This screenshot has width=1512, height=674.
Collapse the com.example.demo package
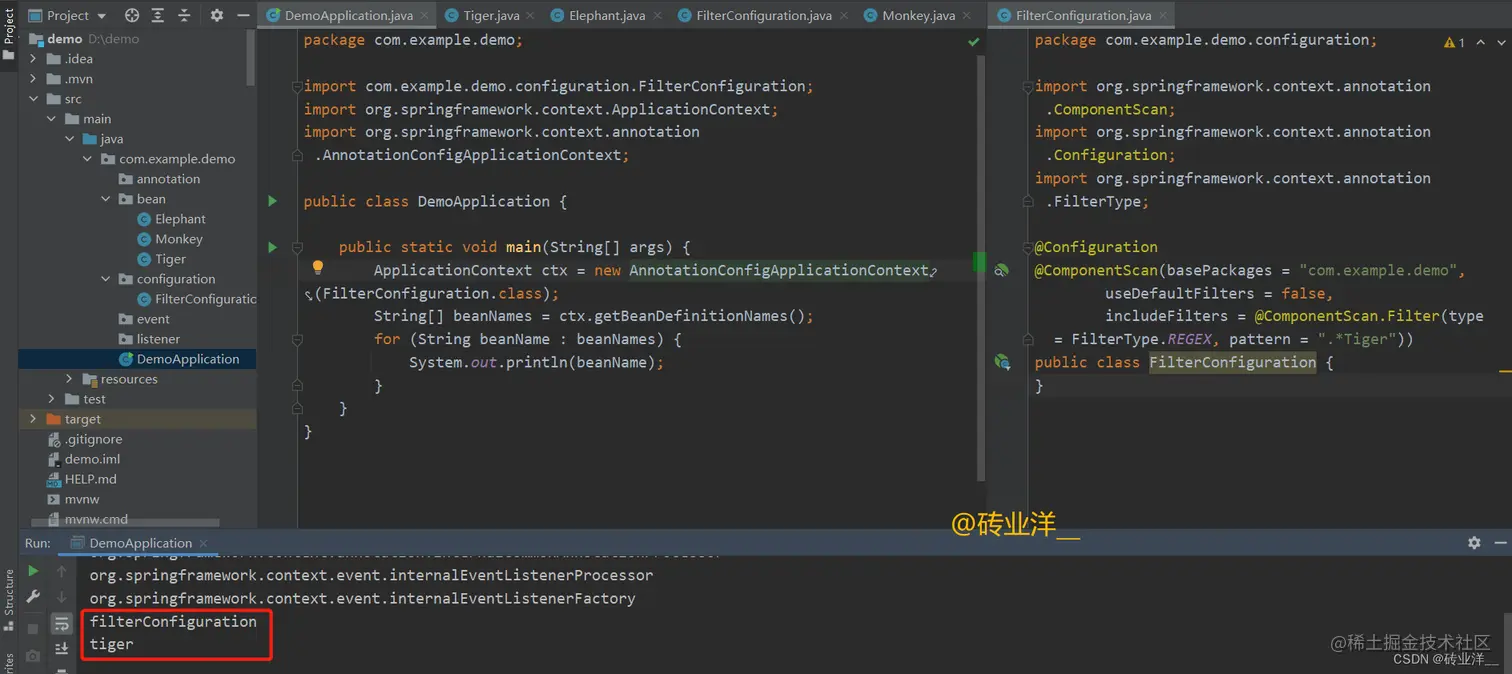point(87,159)
